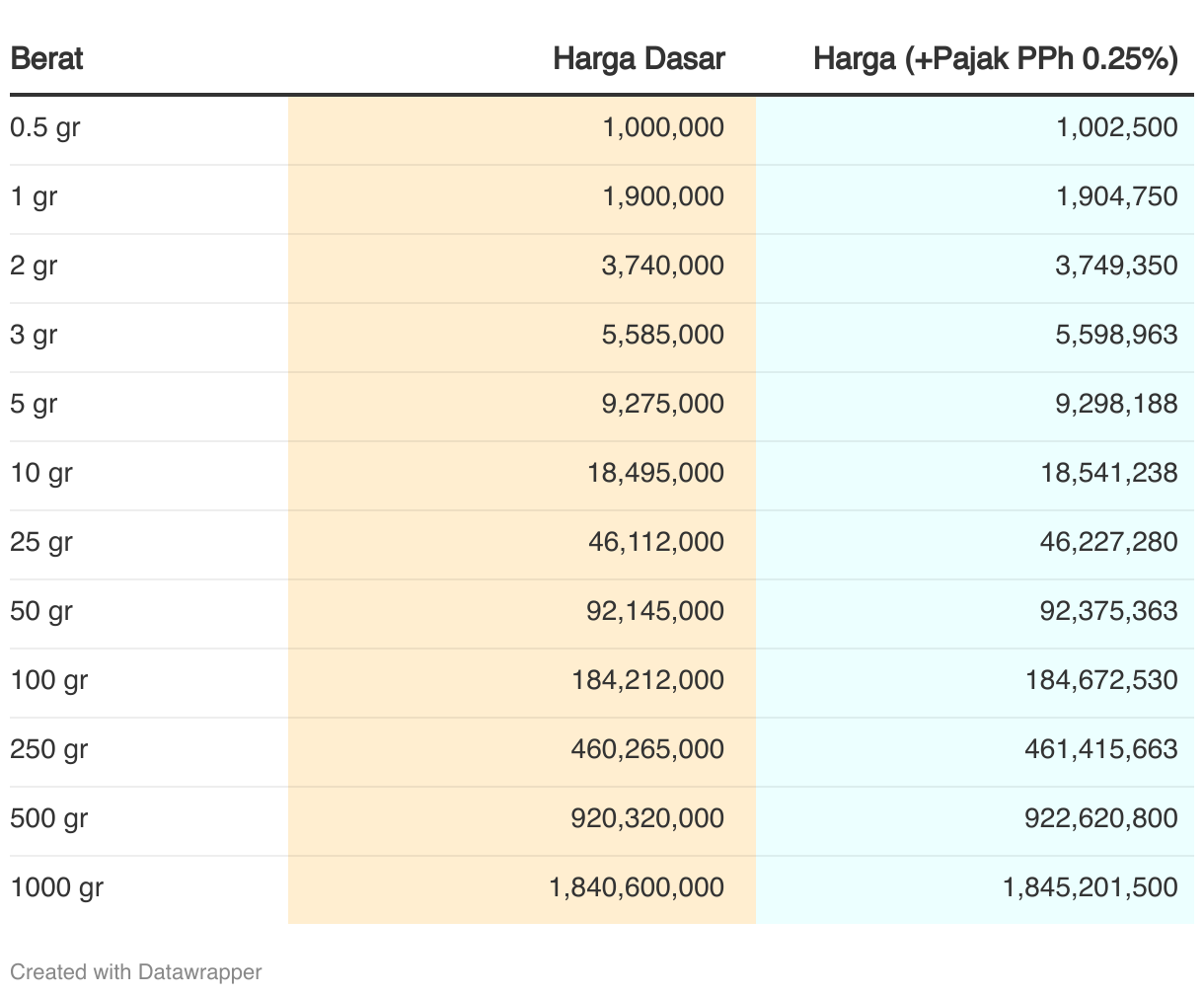Screen dimensions: 1204x995
Task: Click the 922,620,800 taxed price cell
Action: [1101, 818]
